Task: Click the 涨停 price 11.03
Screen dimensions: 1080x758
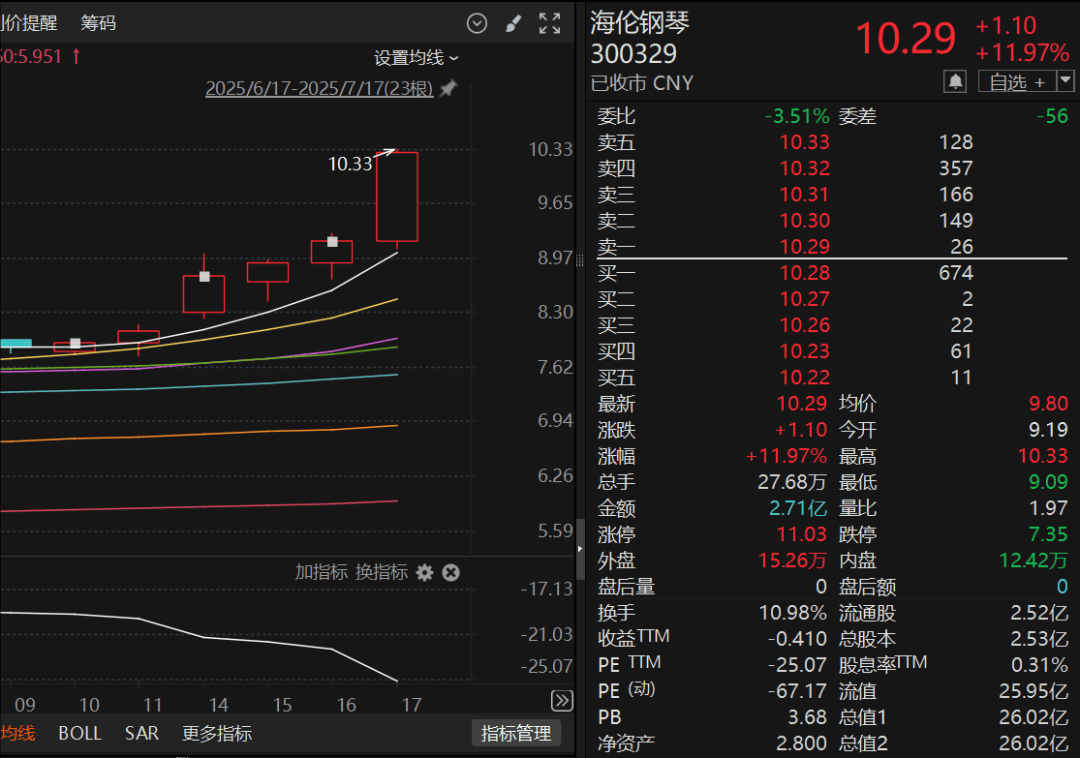Action: [x=802, y=534]
